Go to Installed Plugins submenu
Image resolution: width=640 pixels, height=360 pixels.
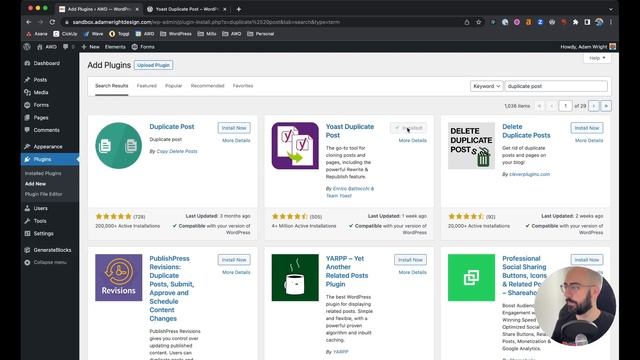pos(43,173)
